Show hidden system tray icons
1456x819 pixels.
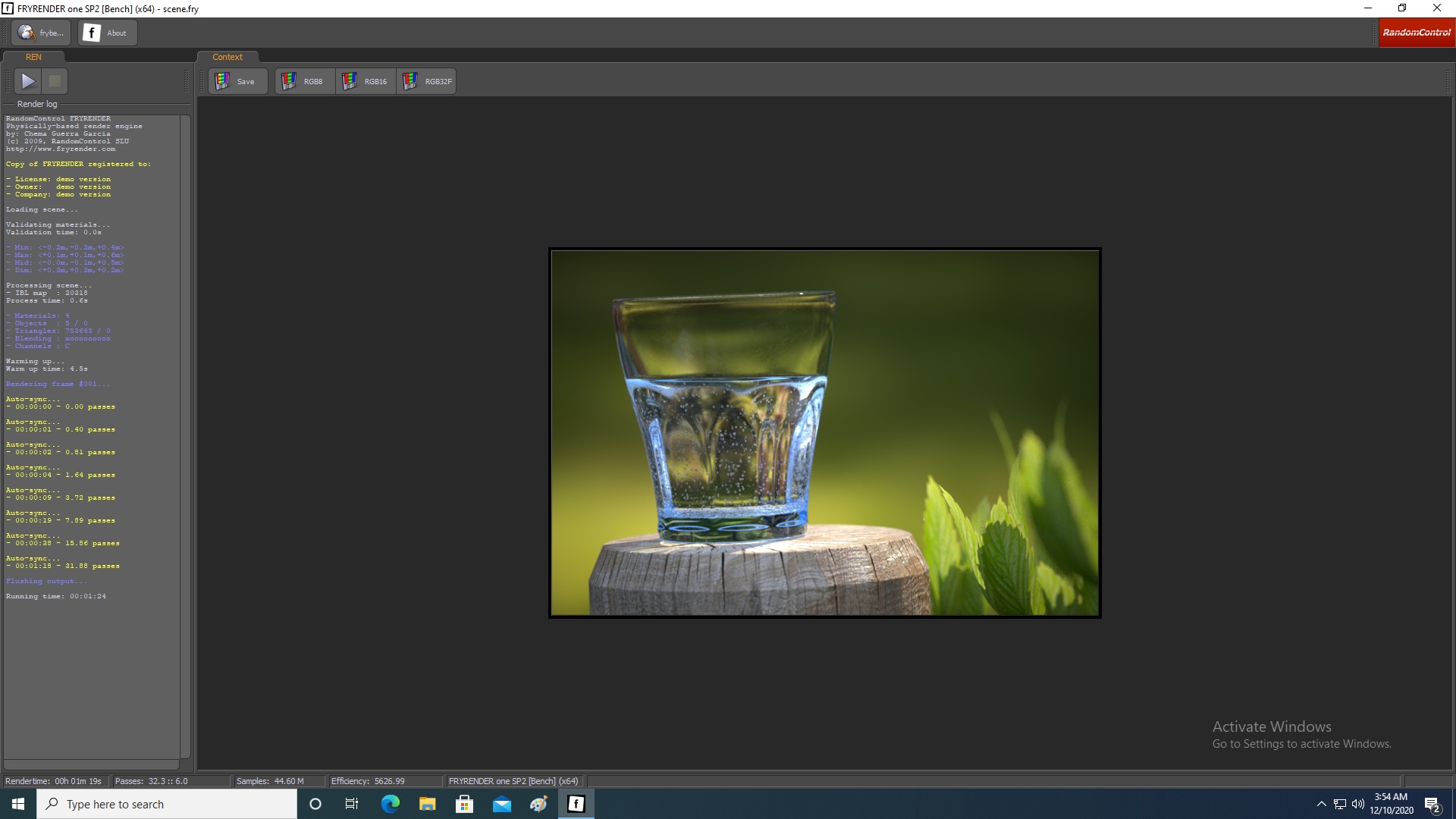click(x=1321, y=804)
